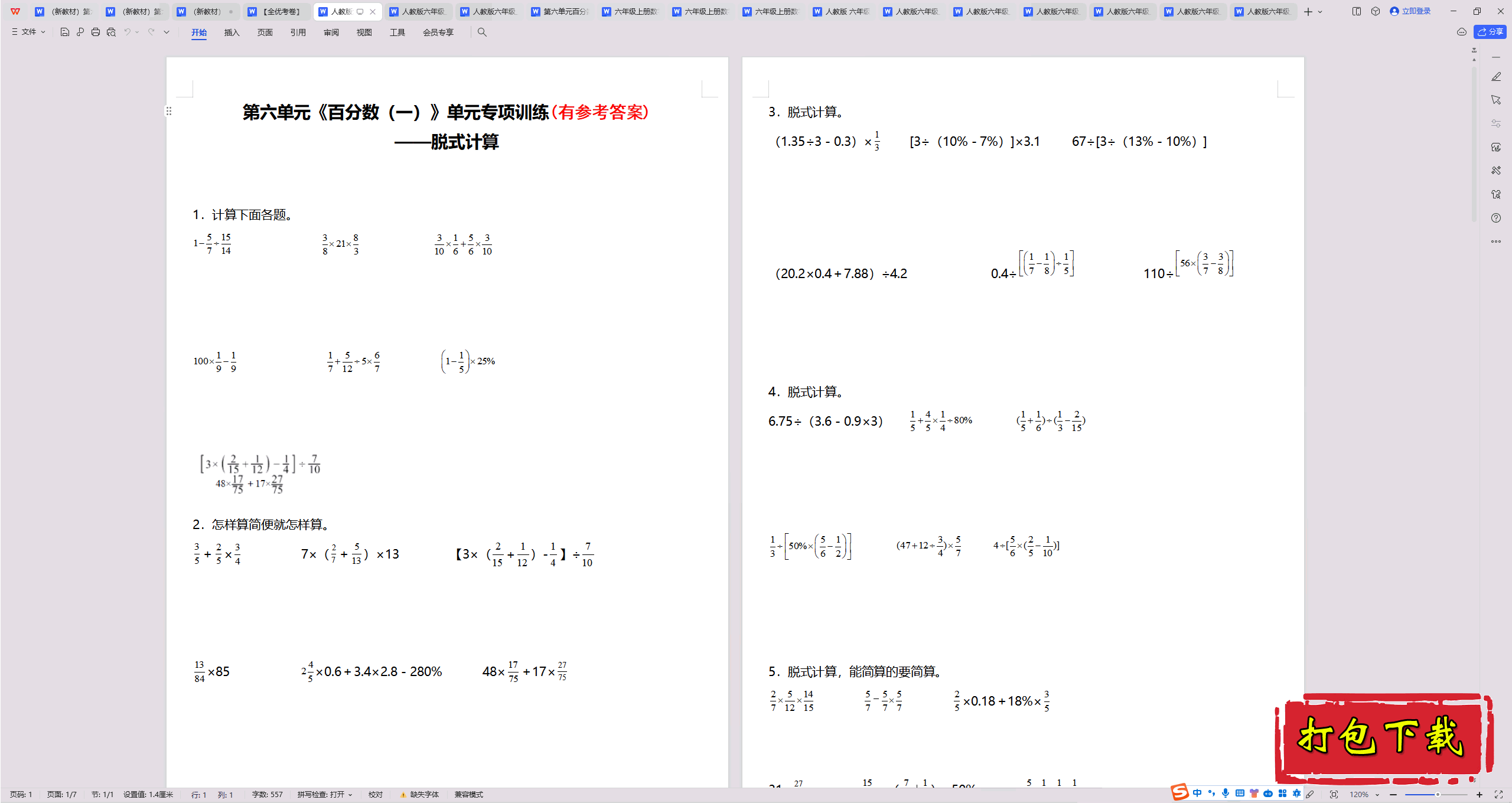Viewport: 1512px width, 803px height.
Task: Click the 缺失字体 missing fonts warning
Action: [x=419, y=795]
